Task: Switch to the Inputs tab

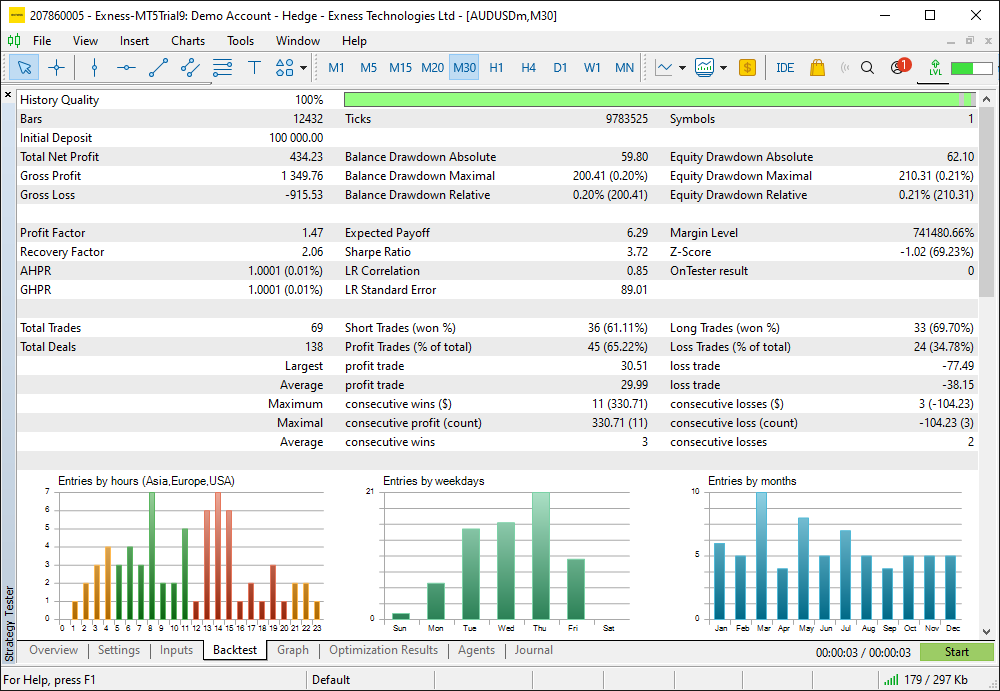Action: click(176, 650)
